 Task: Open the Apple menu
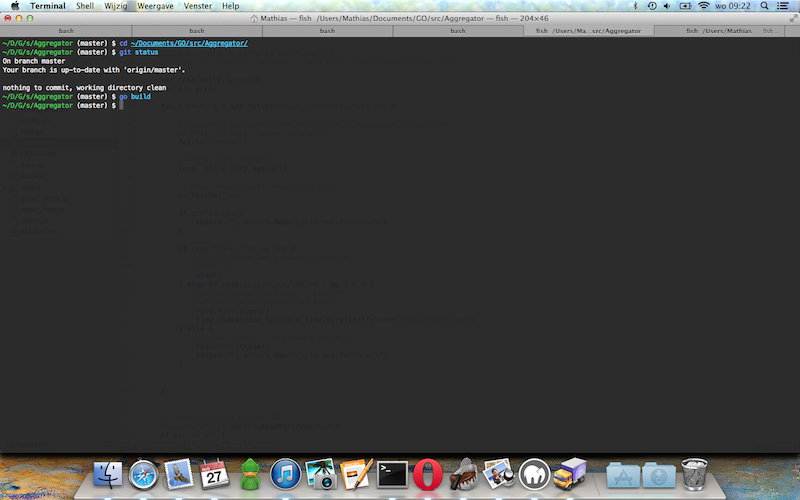tap(15, 6)
